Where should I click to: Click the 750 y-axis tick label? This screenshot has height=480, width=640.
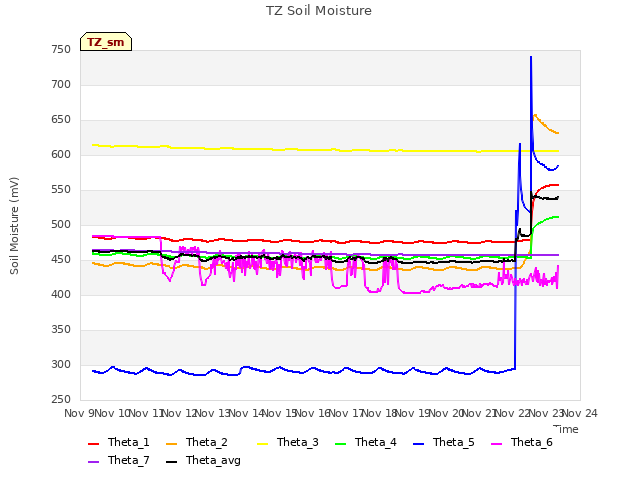[x=61, y=49]
